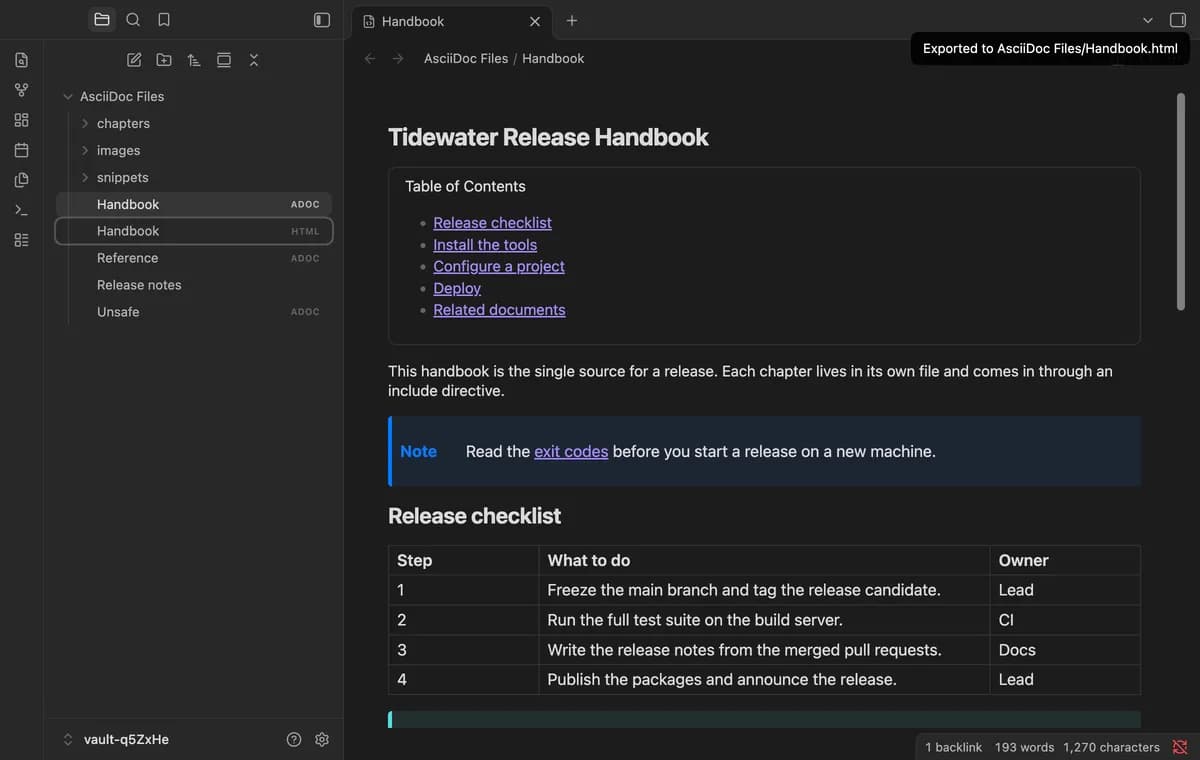Add a new tab with plus
The image size is (1200, 760).
pos(572,20)
